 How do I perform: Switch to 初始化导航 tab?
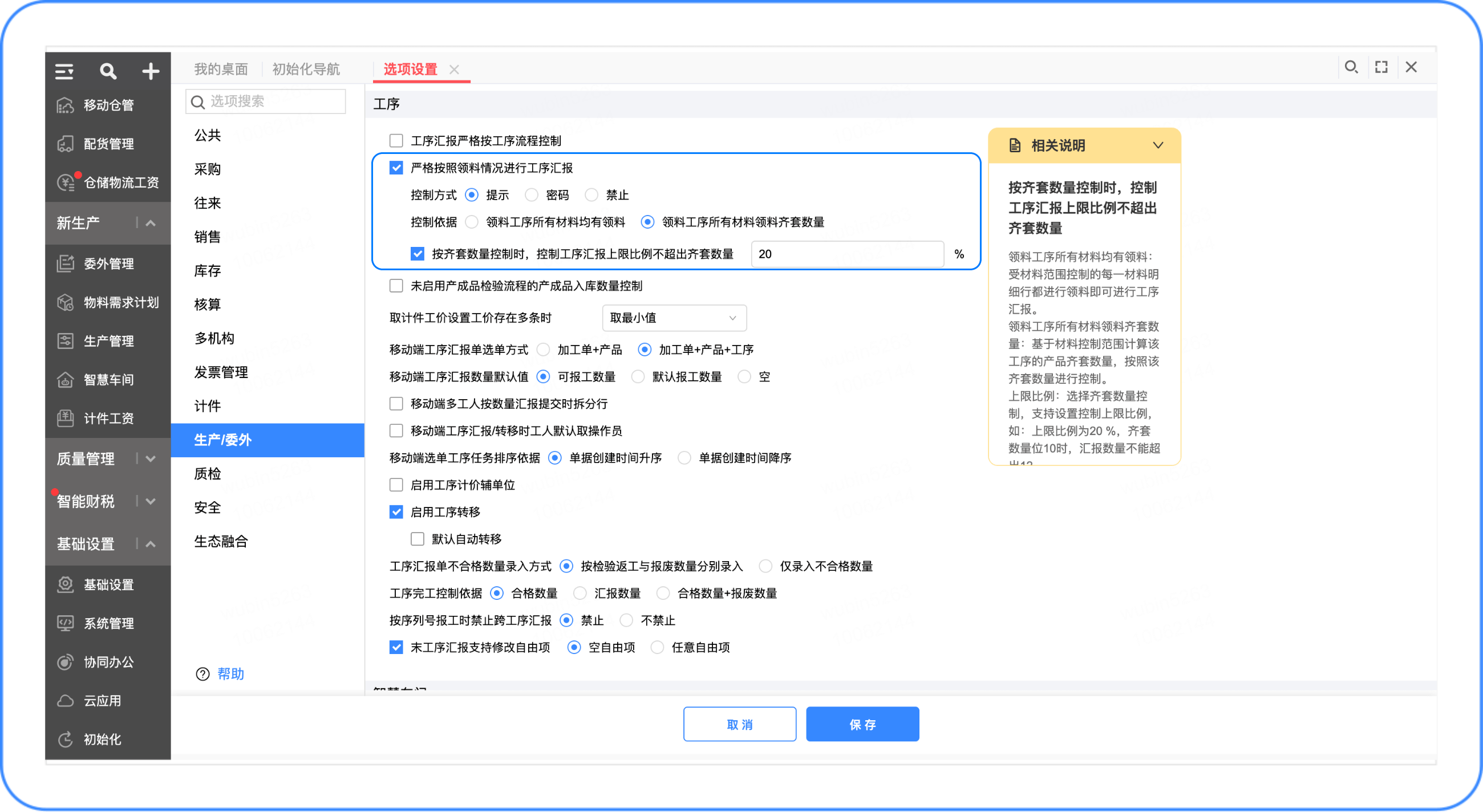pyautogui.click(x=306, y=70)
